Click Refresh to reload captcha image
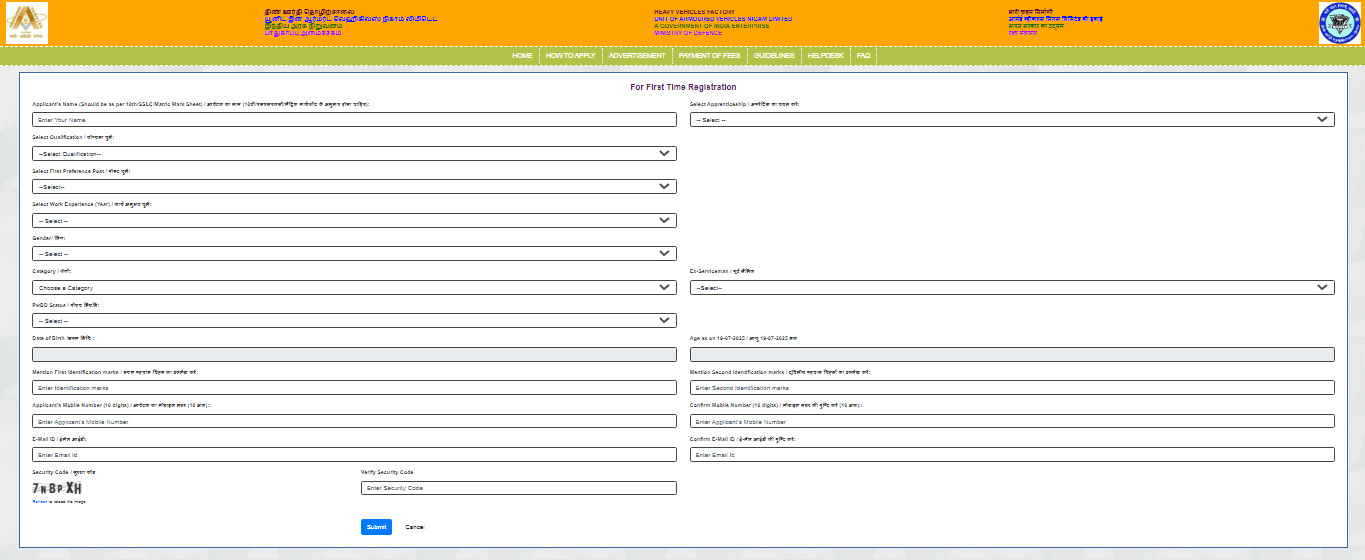 (x=59, y=502)
